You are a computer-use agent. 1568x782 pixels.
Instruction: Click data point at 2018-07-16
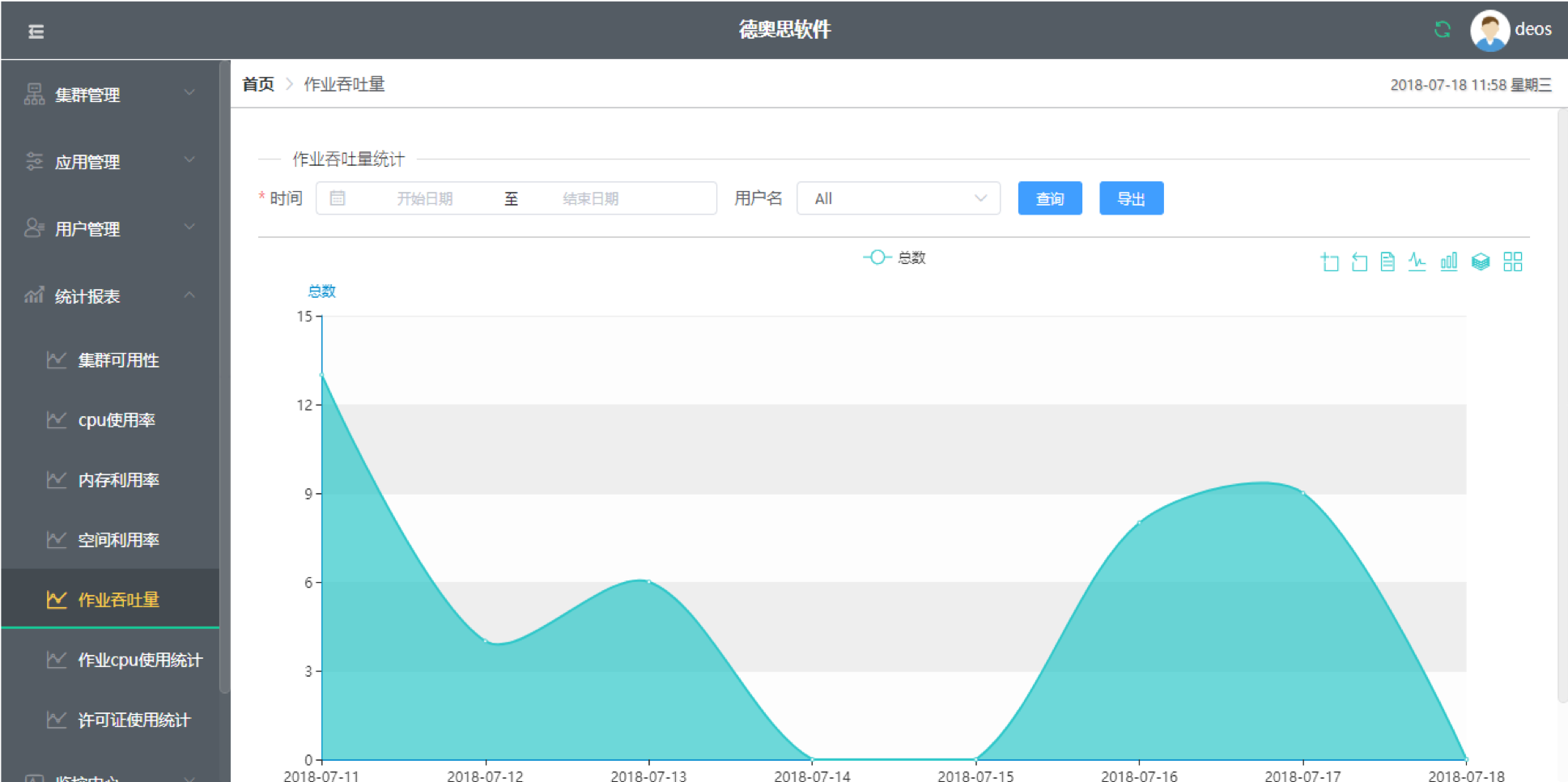point(1139,522)
